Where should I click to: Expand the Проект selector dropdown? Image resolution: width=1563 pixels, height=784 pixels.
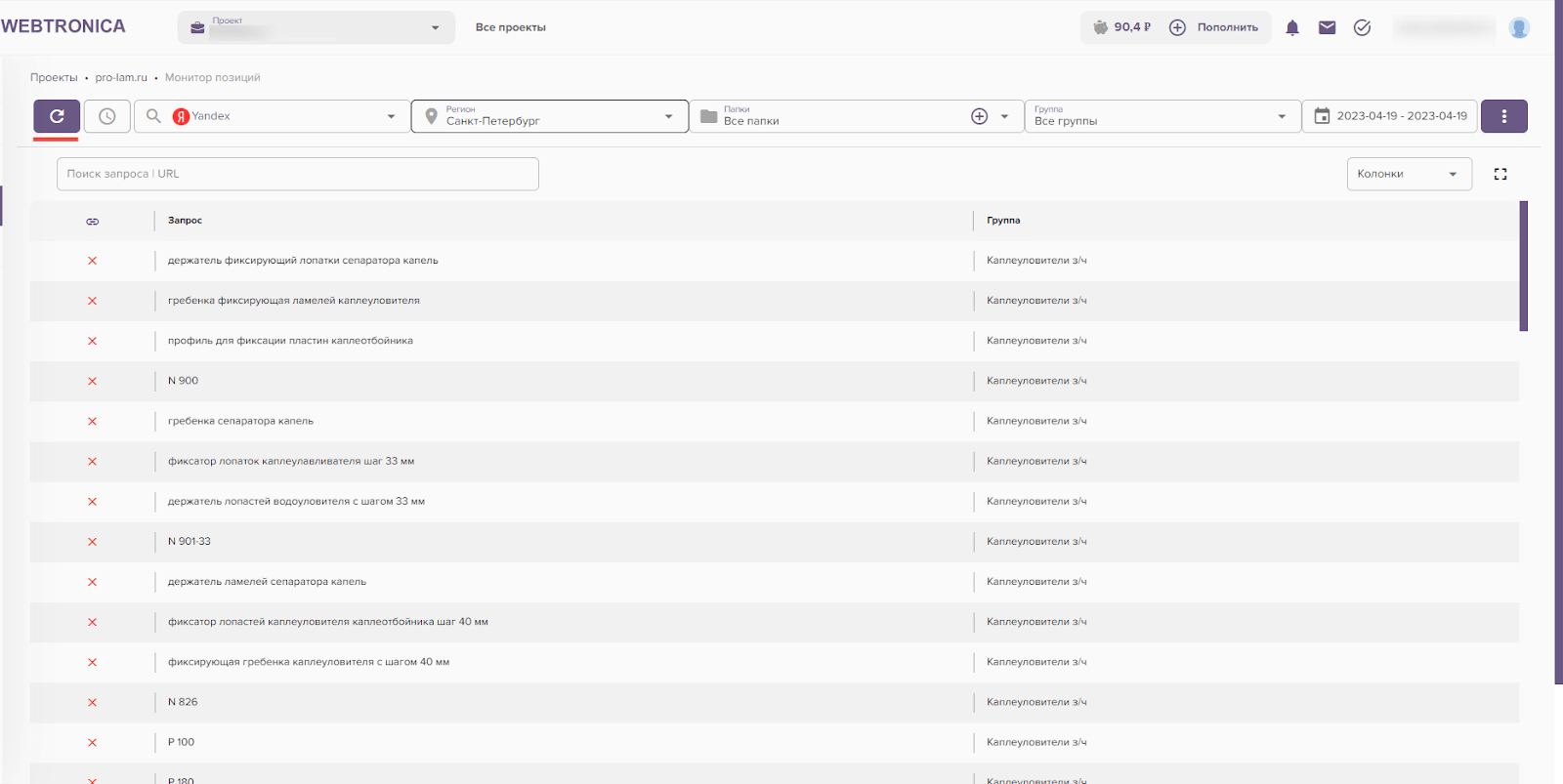point(317,27)
